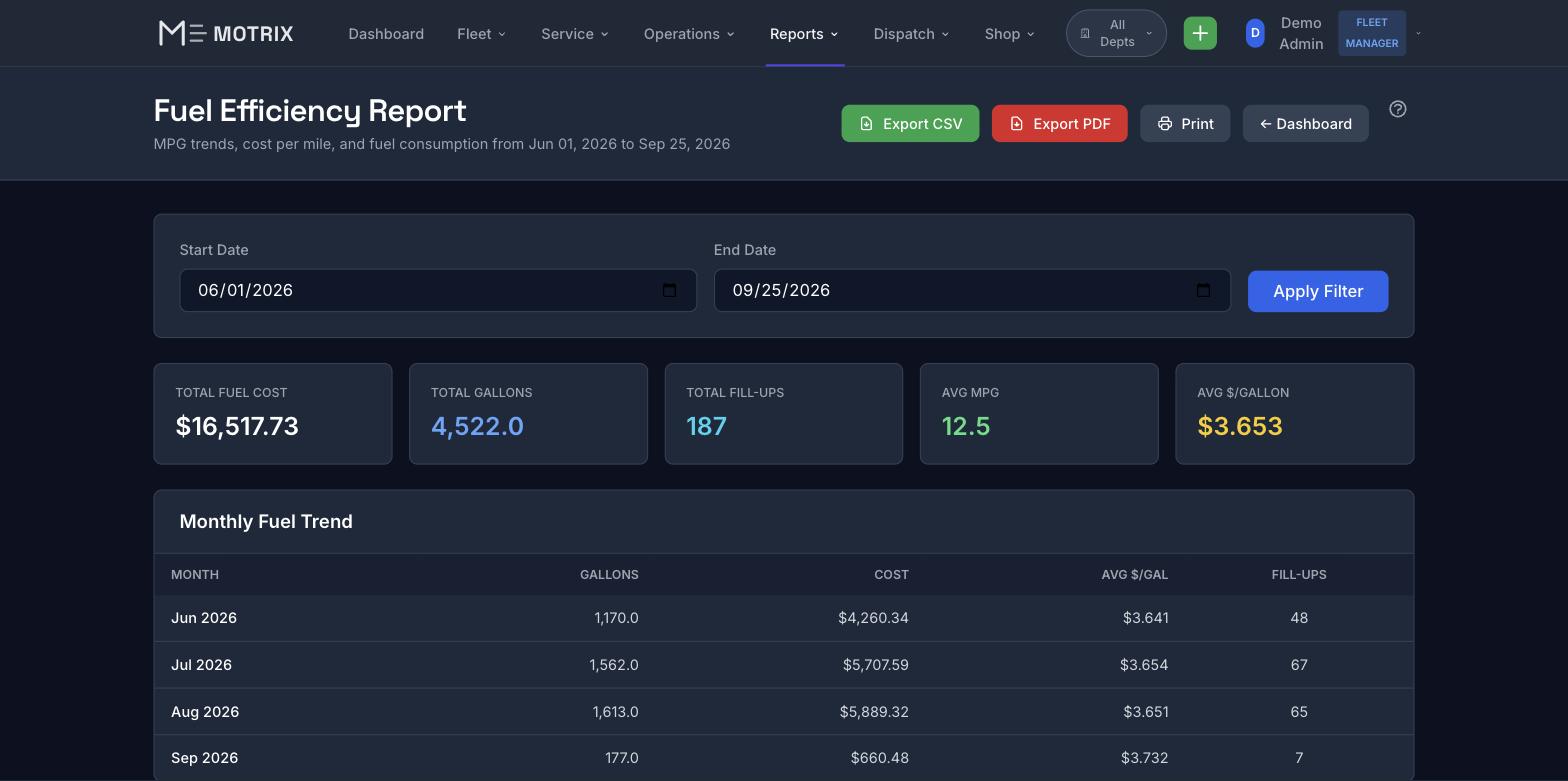1568x781 pixels.
Task: Click the Start Date input field
Action: 438,290
